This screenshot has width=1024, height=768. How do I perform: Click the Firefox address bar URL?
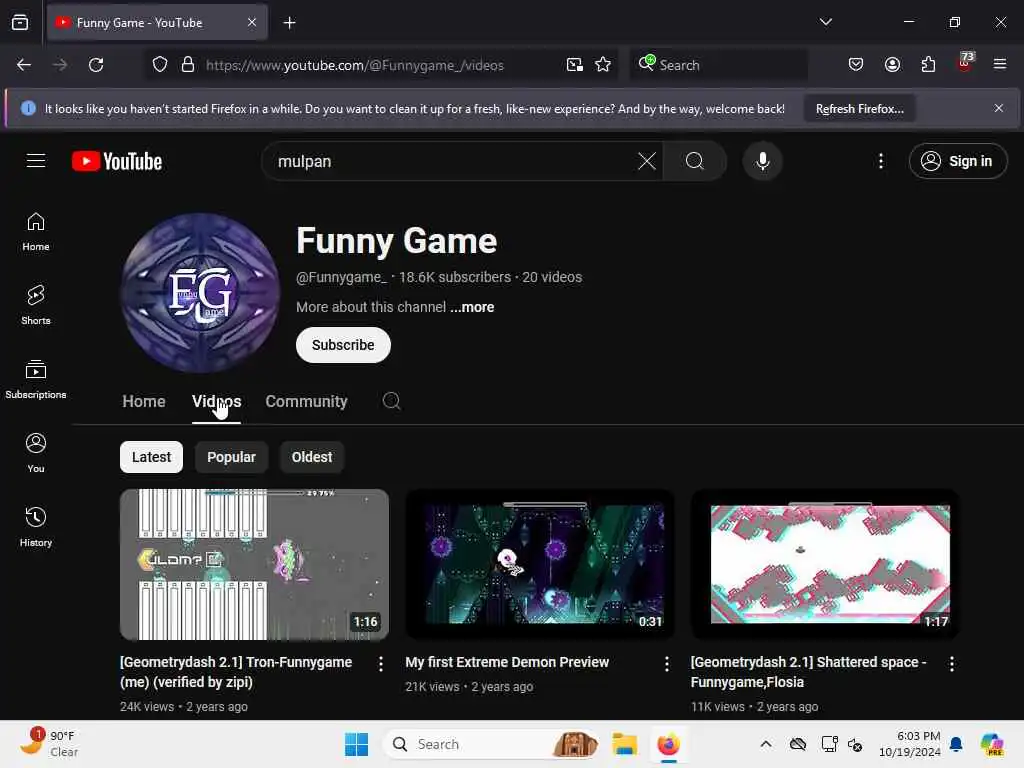point(355,65)
